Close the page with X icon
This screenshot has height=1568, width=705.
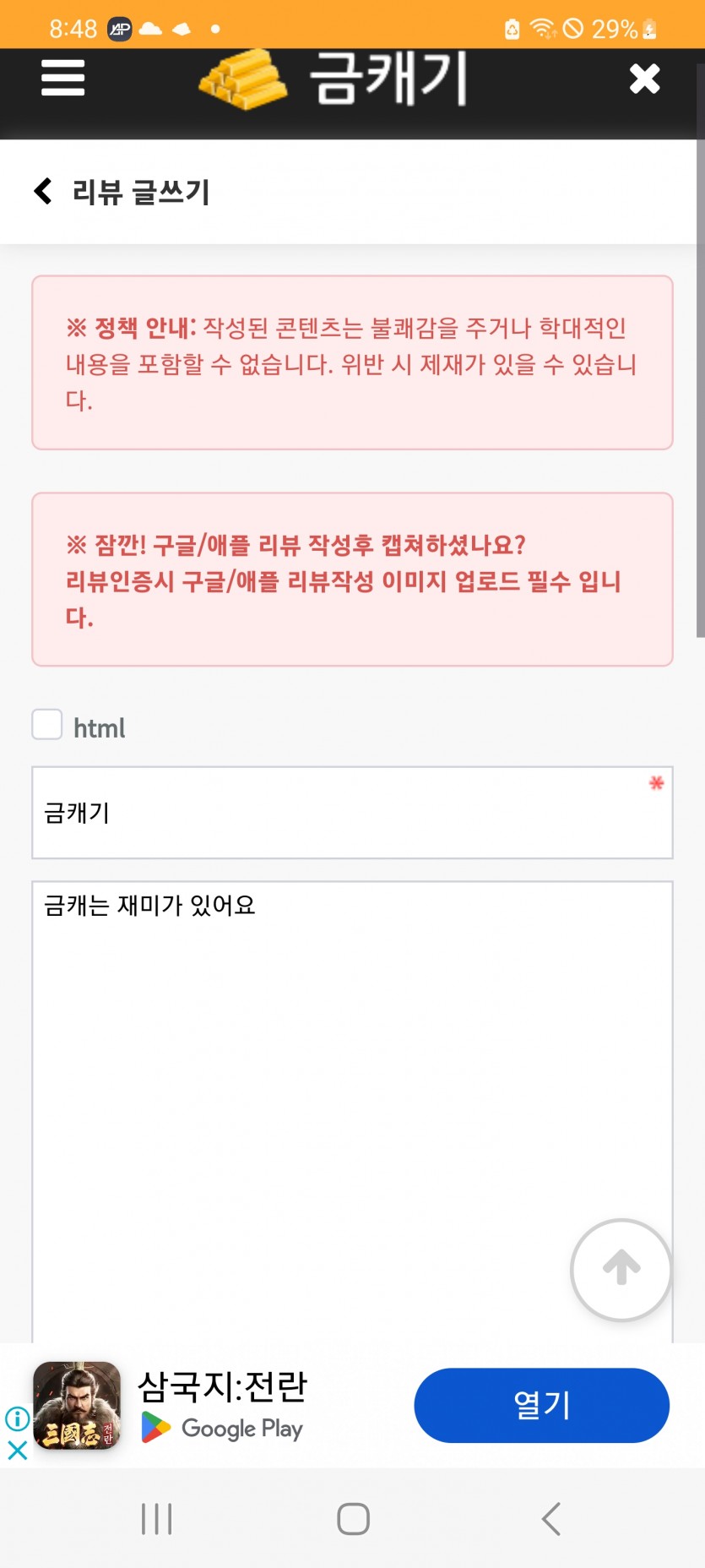644,79
